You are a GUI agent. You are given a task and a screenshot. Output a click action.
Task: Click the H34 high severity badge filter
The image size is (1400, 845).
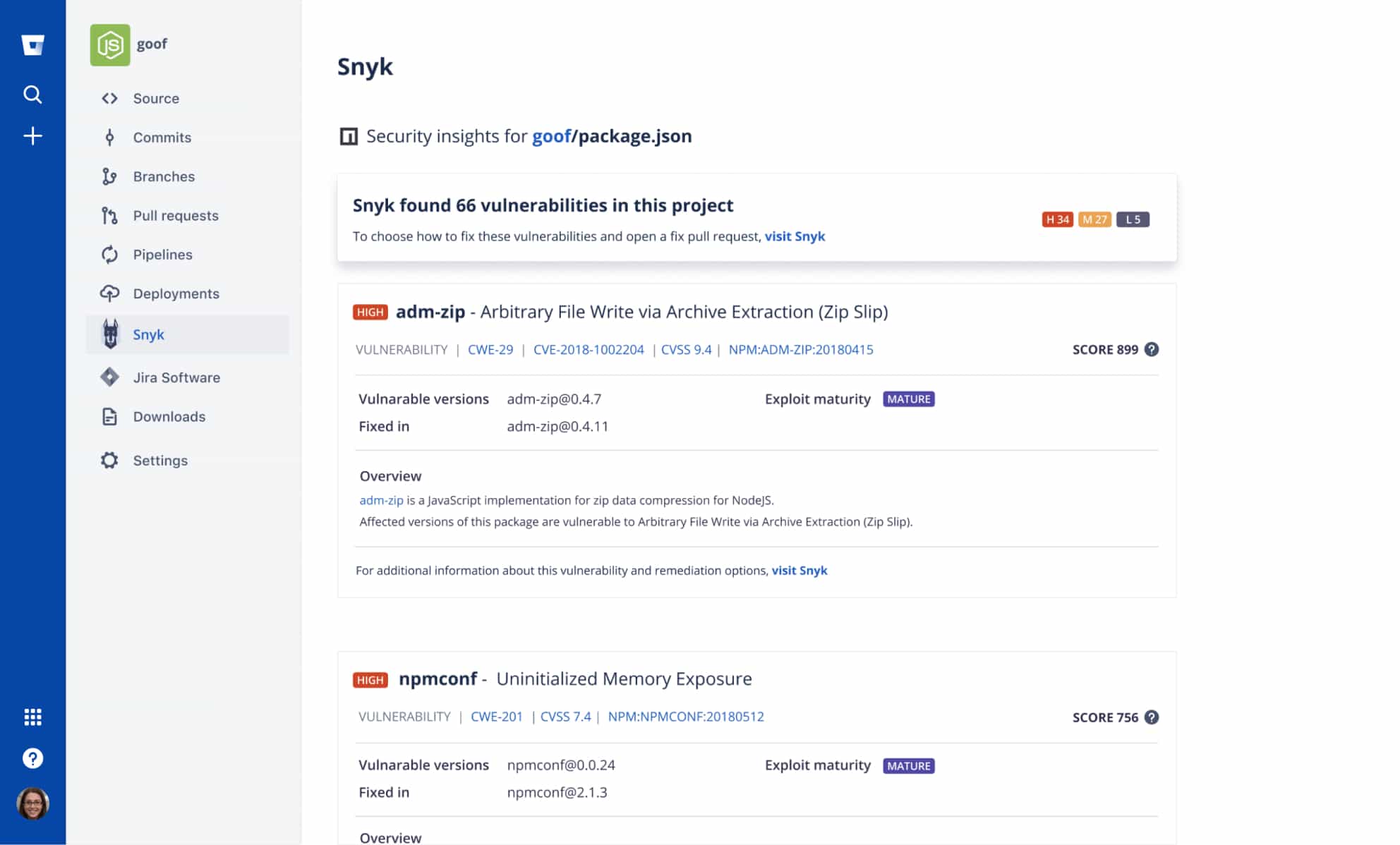coord(1057,219)
